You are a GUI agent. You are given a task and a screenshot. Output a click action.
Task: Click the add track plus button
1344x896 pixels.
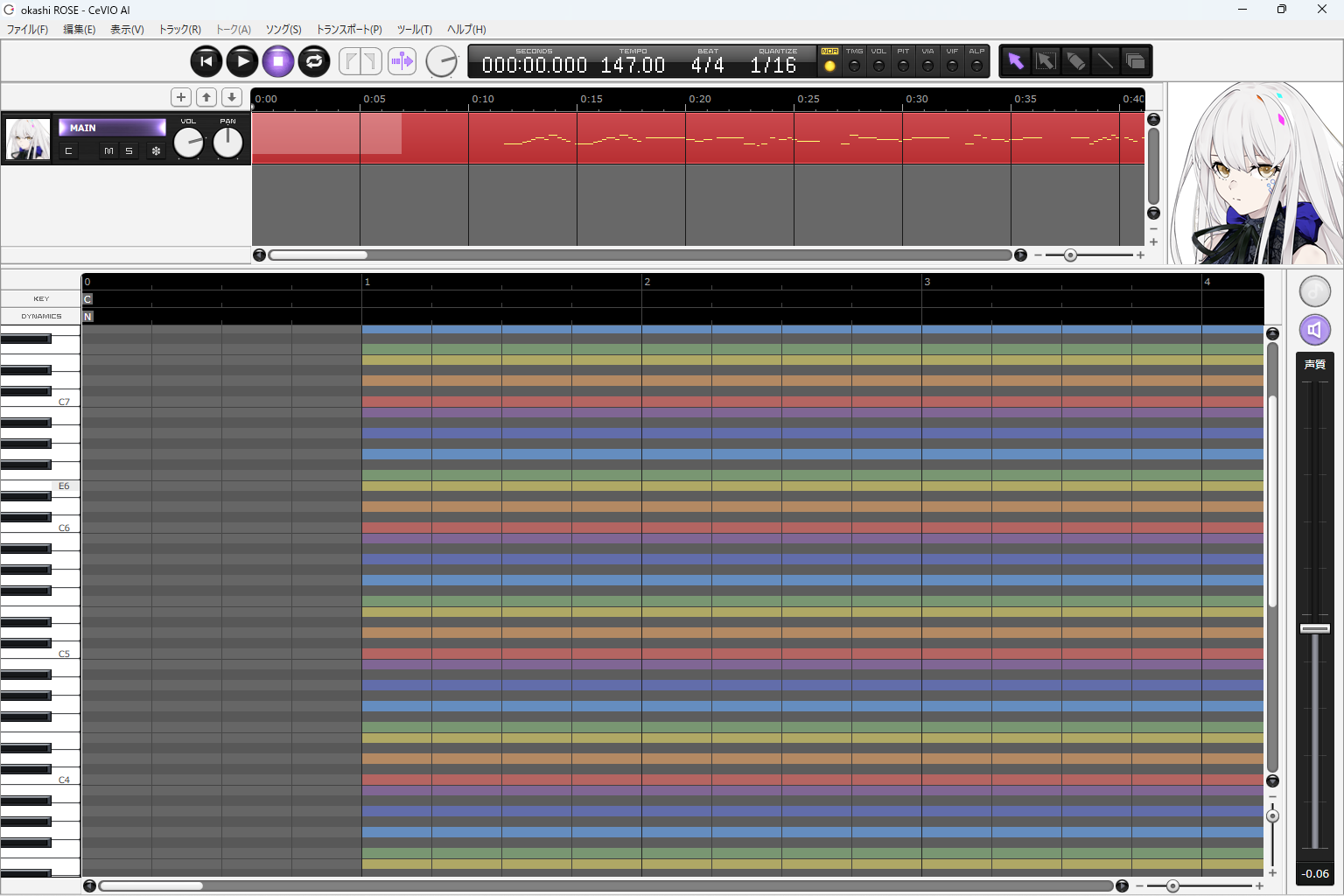click(181, 97)
